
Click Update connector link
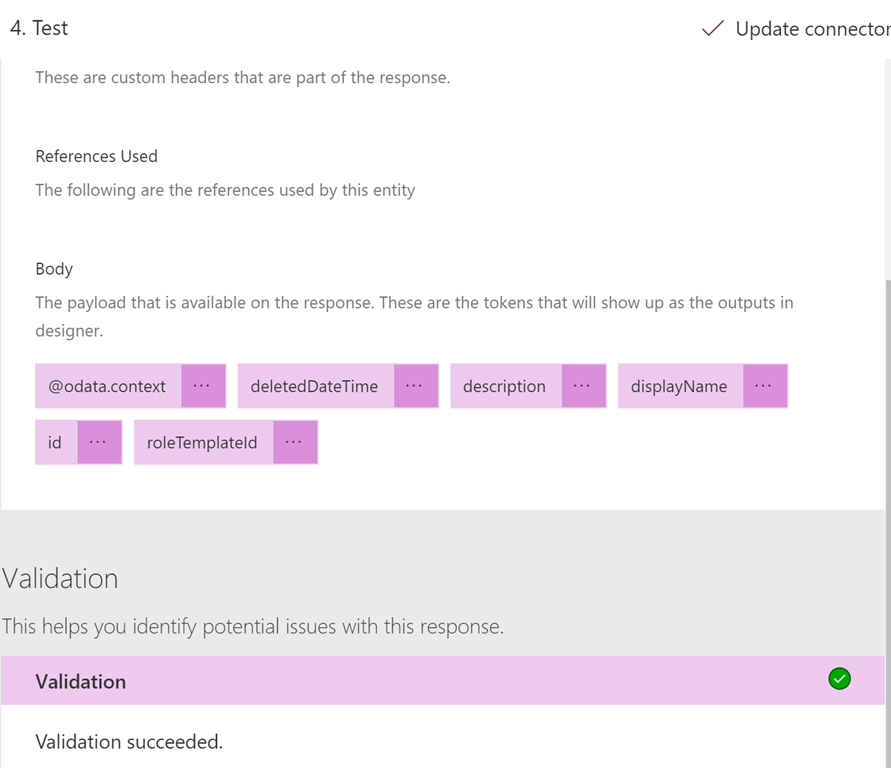(x=813, y=28)
